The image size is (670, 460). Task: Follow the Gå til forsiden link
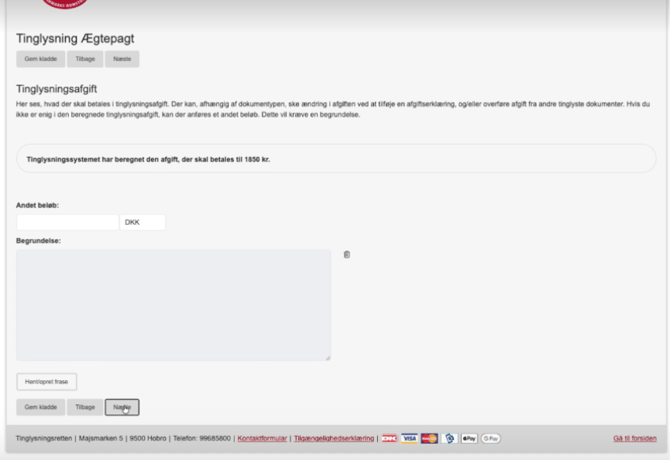pyautogui.click(x=634, y=438)
